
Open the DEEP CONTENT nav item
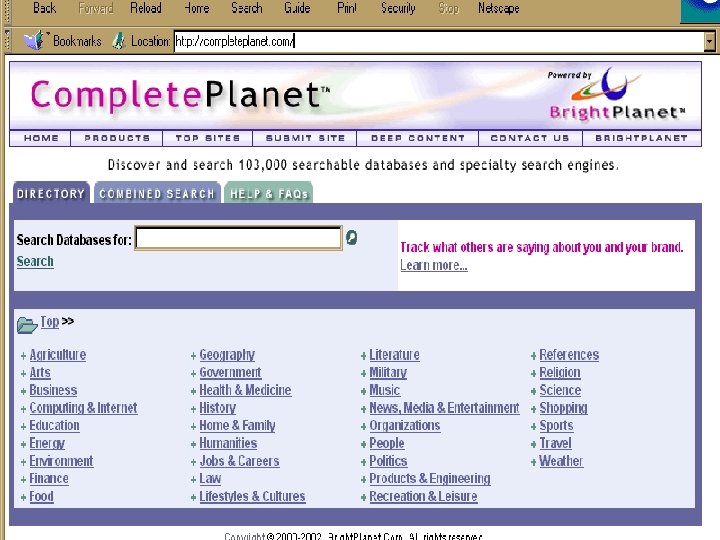tap(418, 138)
